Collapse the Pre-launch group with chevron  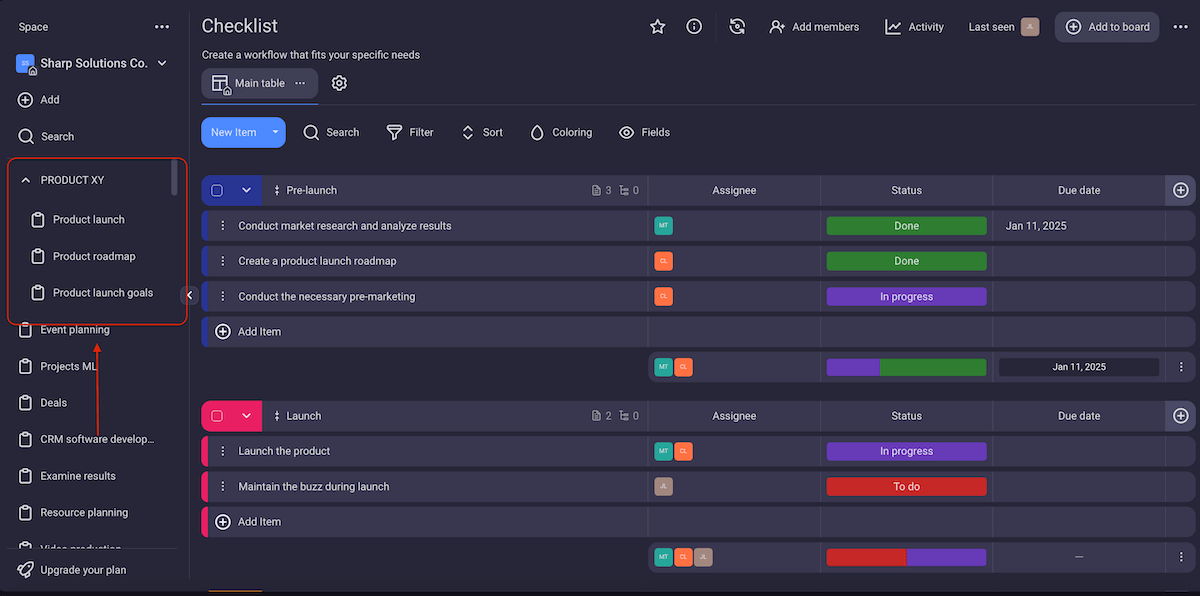point(246,190)
